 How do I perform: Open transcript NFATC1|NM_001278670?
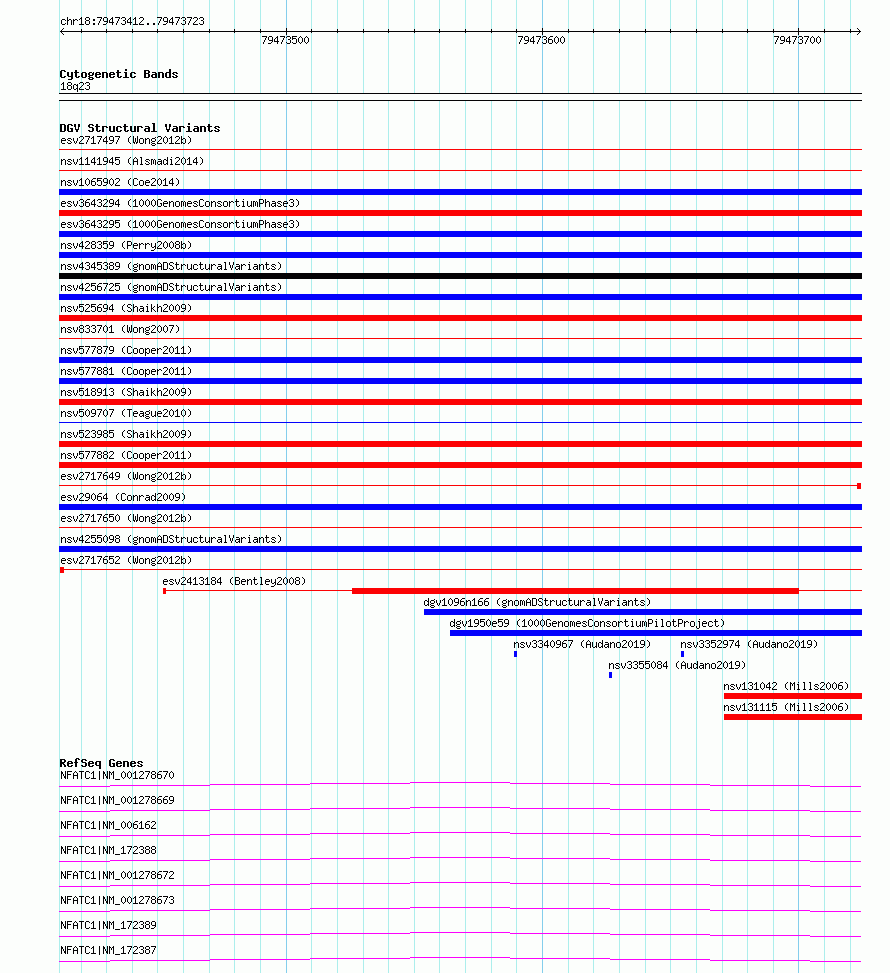117,776
